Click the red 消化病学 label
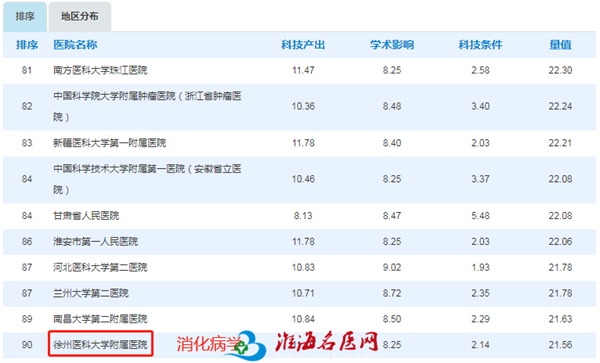 [208, 344]
